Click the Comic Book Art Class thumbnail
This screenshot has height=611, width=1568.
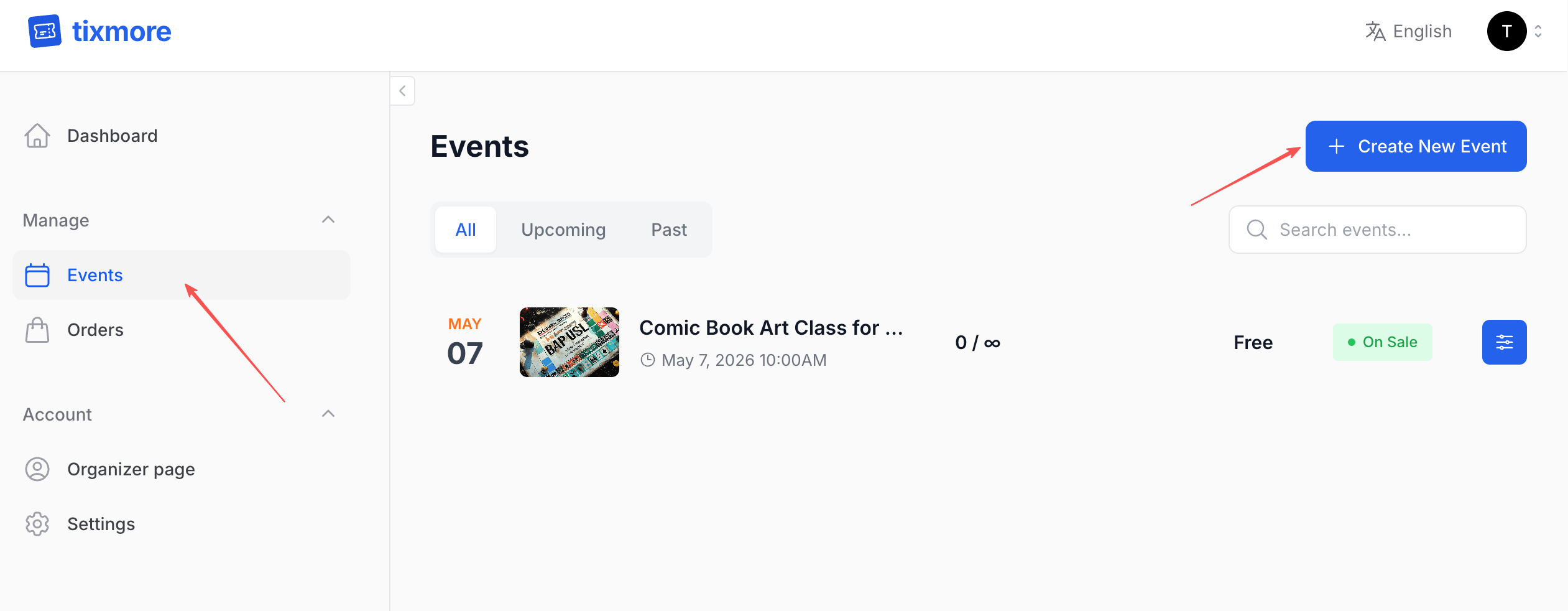568,342
